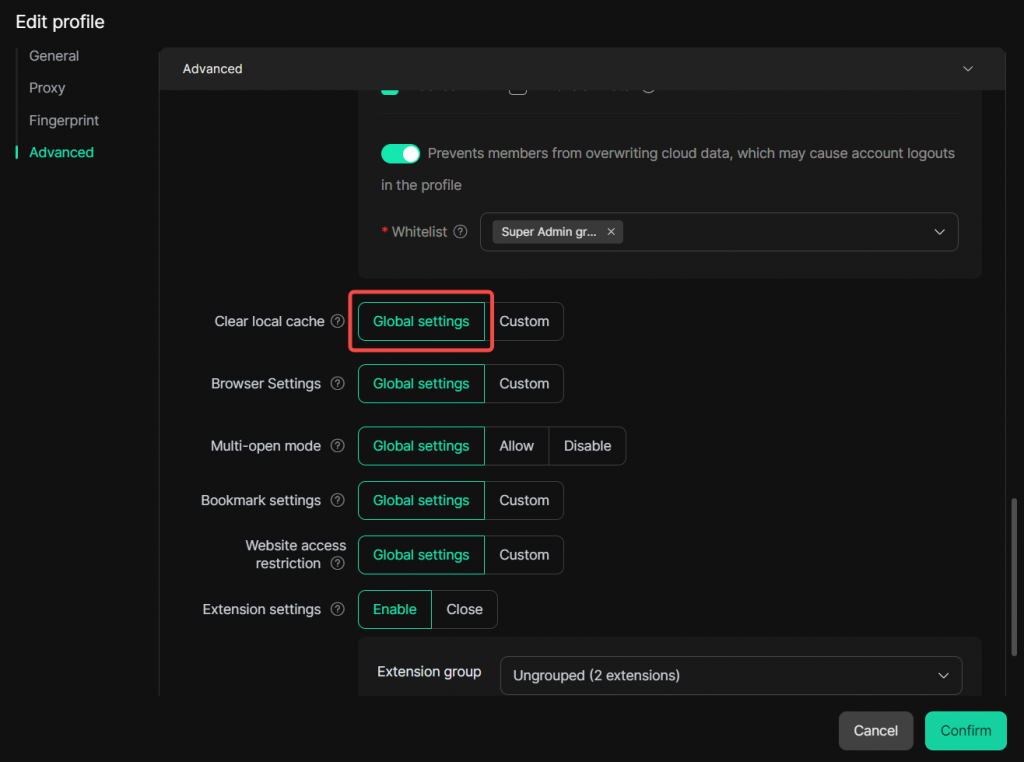This screenshot has width=1024, height=762.
Task: Select Custom for Clear local cache
Action: pyautogui.click(x=524, y=322)
